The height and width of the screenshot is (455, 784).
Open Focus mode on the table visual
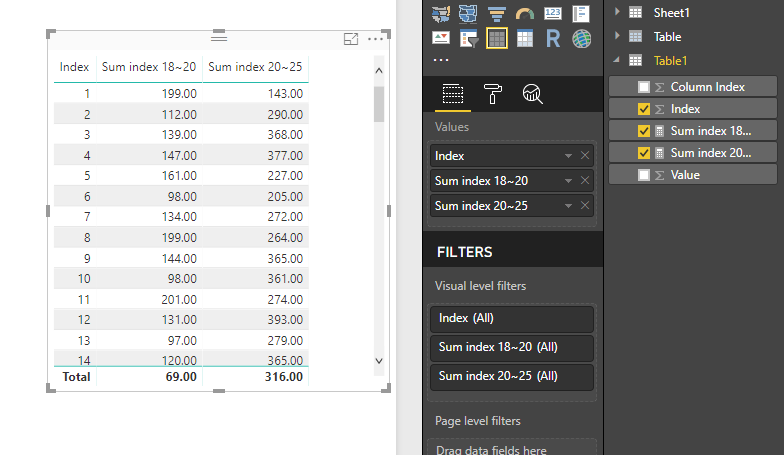pos(351,39)
